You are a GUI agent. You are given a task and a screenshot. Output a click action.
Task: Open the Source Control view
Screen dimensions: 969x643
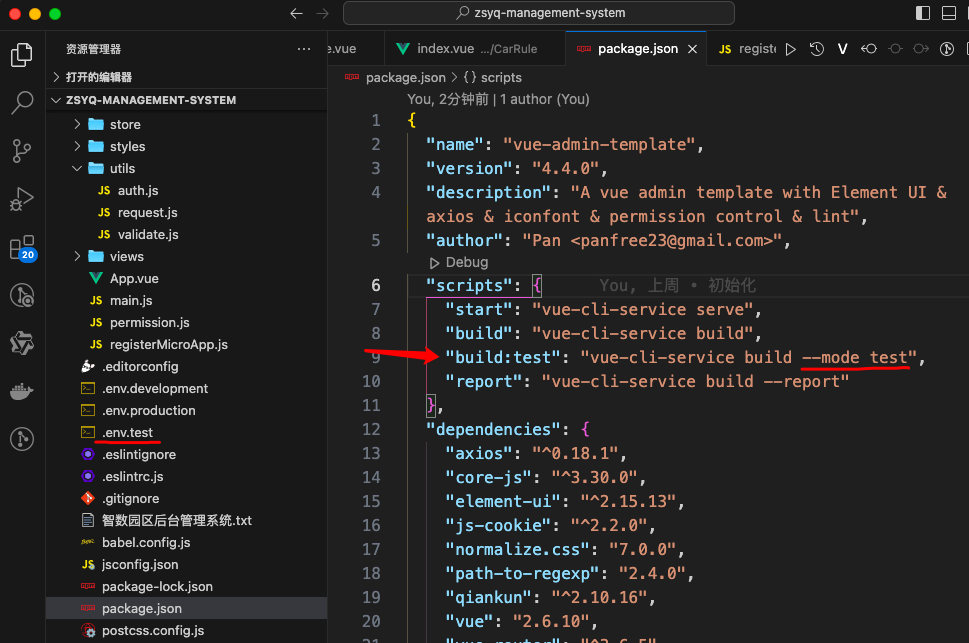click(x=22, y=151)
